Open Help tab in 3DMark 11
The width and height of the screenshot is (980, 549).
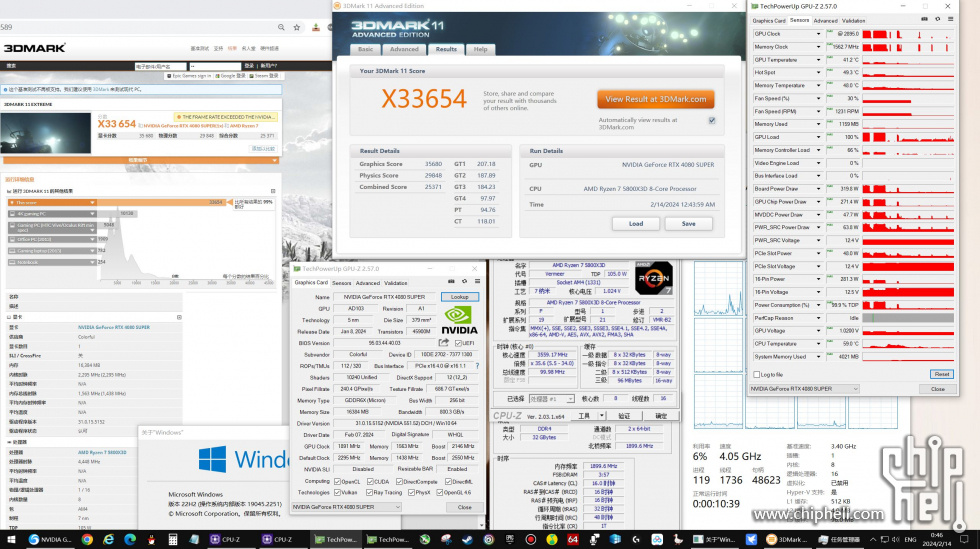[480, 49]
